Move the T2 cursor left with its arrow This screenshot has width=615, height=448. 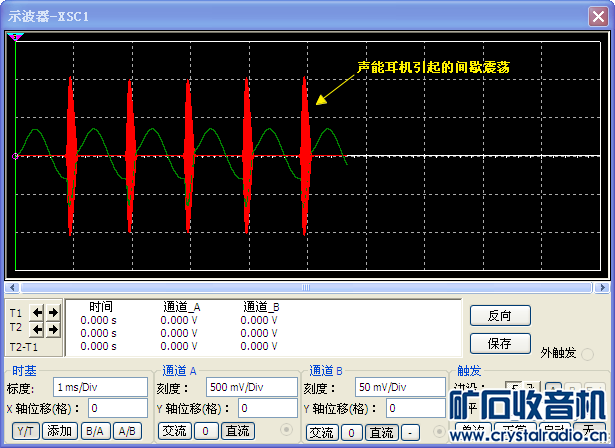click(39, 328)
